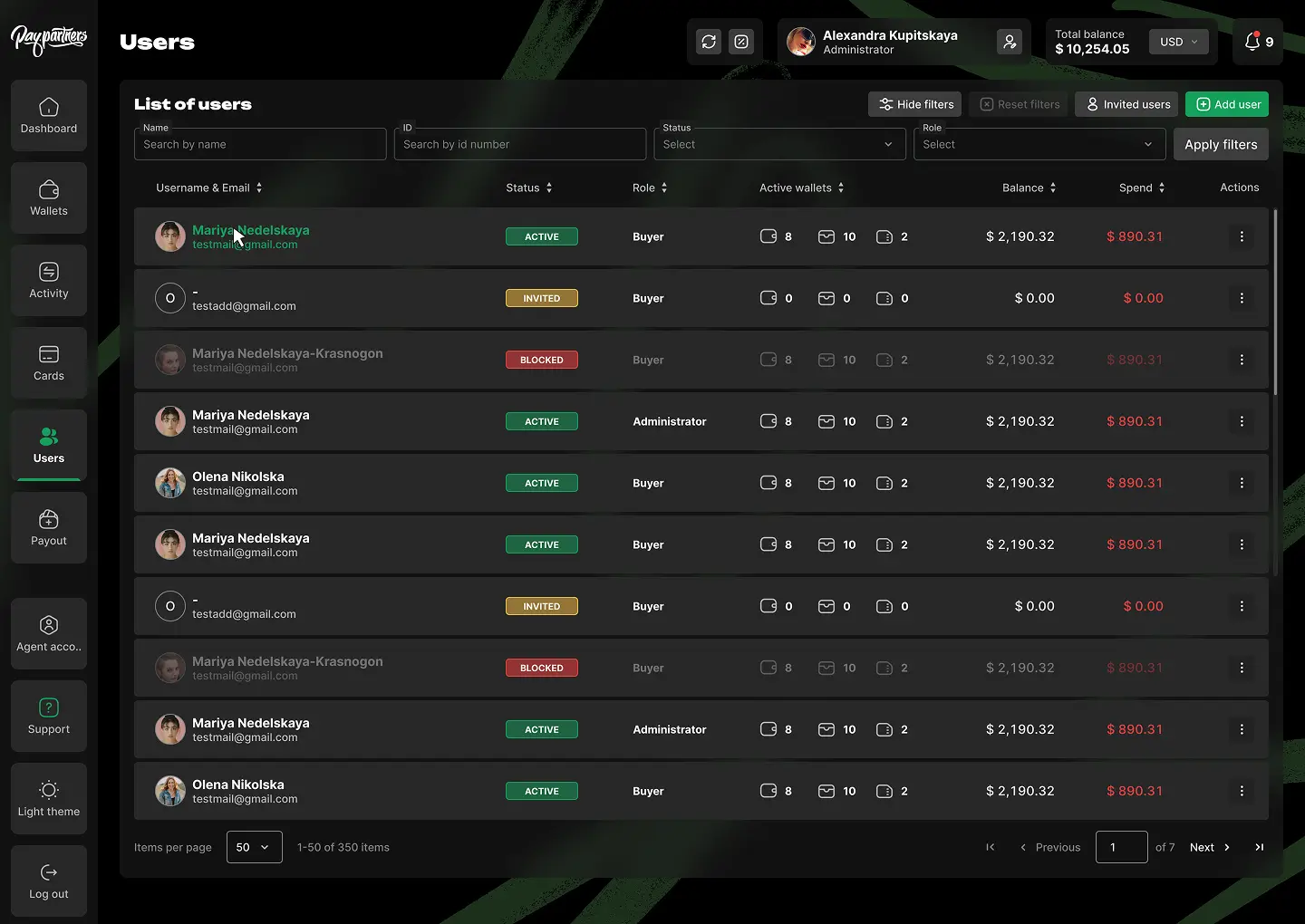
Task: Click the first INVITED status badge
Action: (x=542, y=298)
